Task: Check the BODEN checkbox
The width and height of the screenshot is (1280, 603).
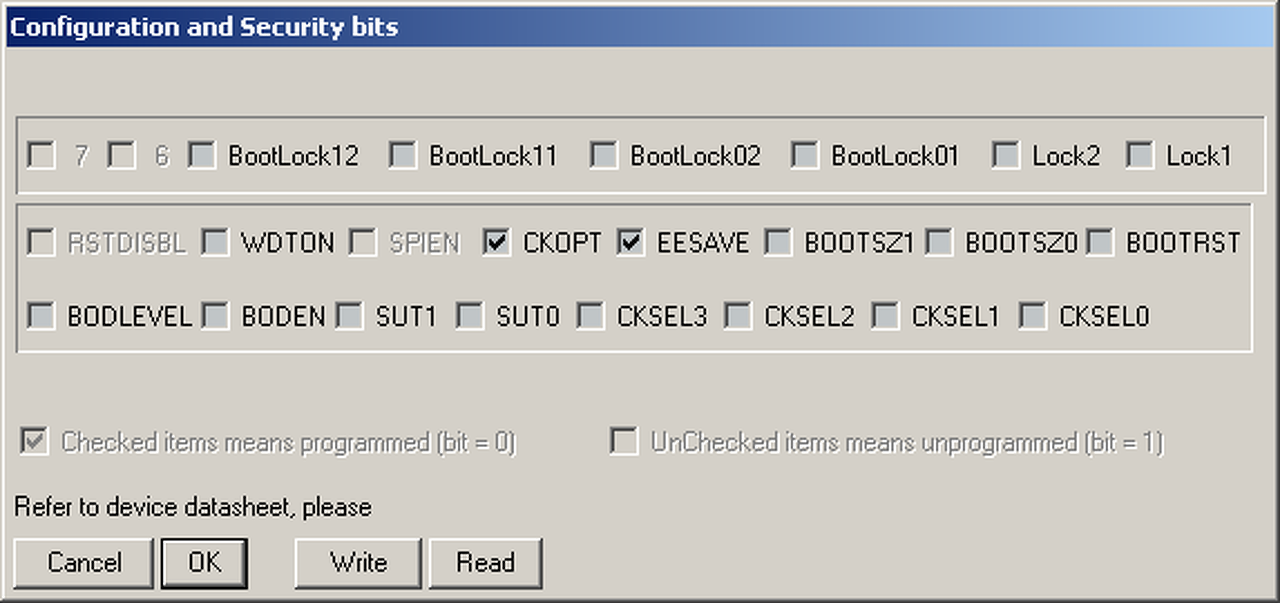Action: click(215, 316)
